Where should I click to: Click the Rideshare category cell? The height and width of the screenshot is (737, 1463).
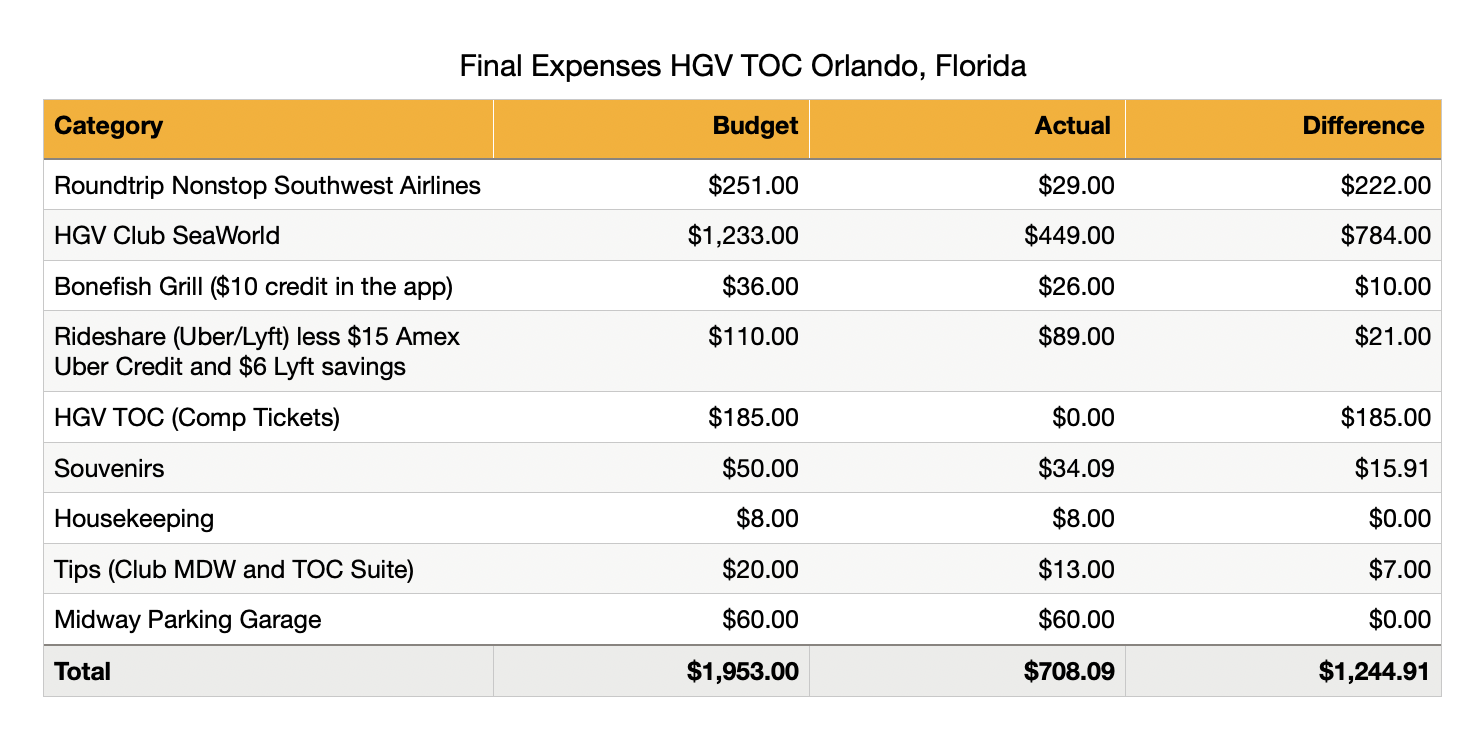tap(257, 351)
